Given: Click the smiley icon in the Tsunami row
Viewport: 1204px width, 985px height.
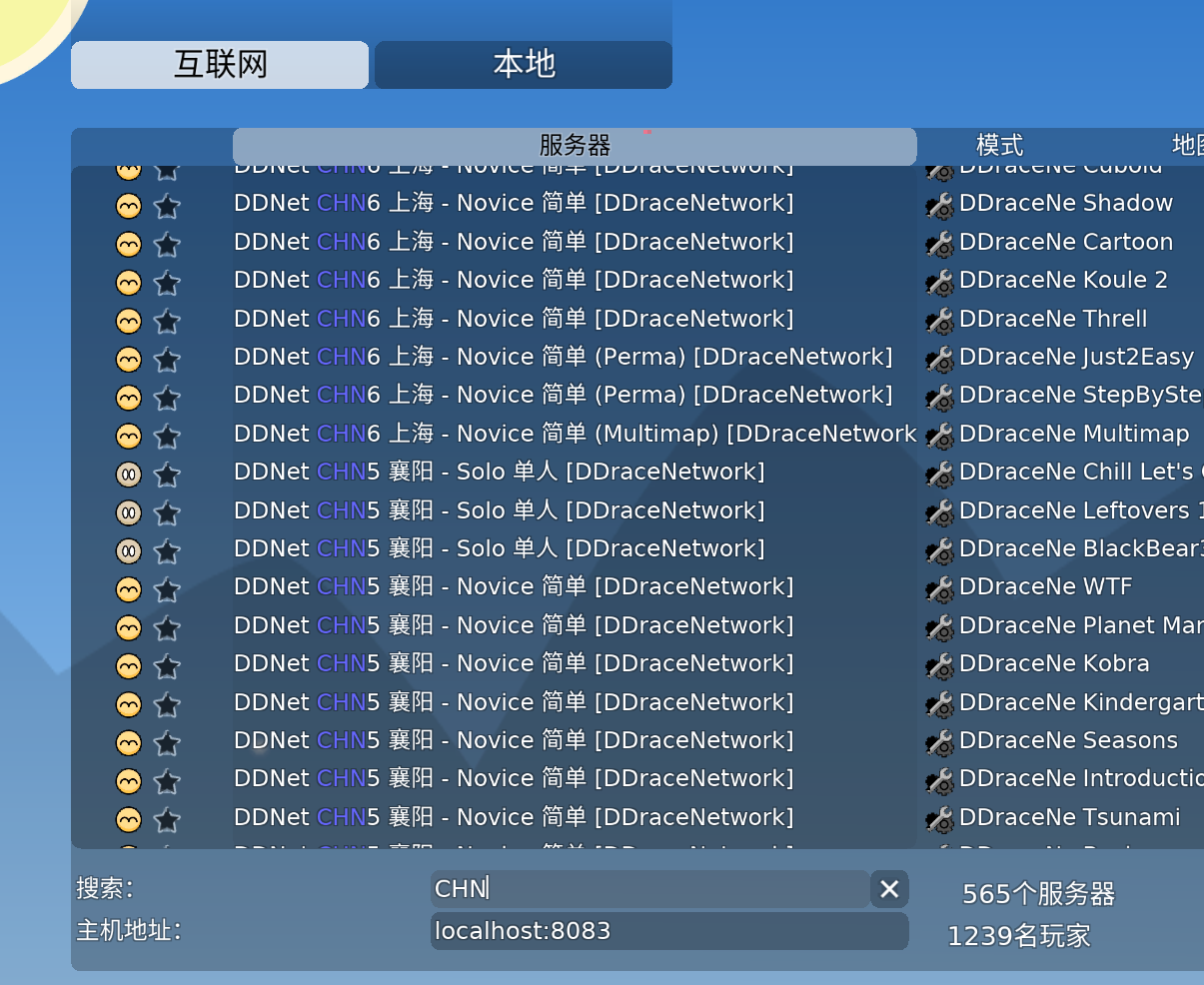Looking at the screenshot, I should point(129,819).
